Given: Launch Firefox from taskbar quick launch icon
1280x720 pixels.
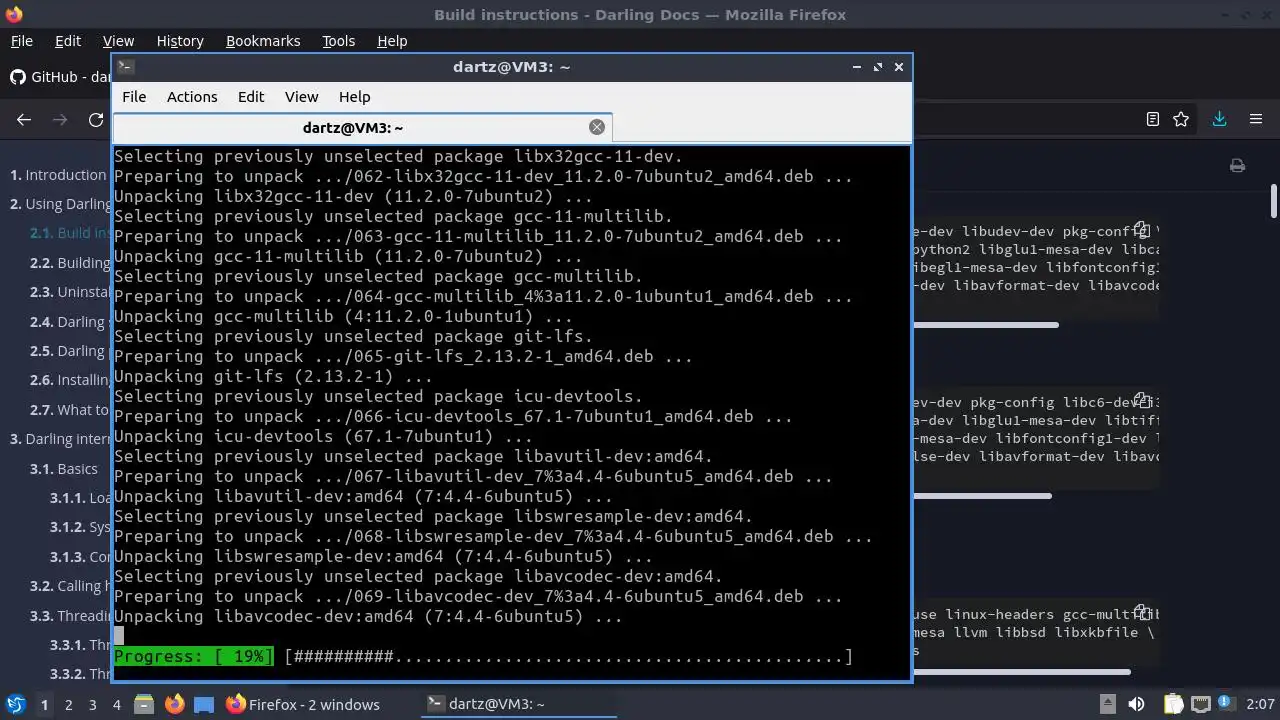Looking at the screenshot, I should [174, 704].
